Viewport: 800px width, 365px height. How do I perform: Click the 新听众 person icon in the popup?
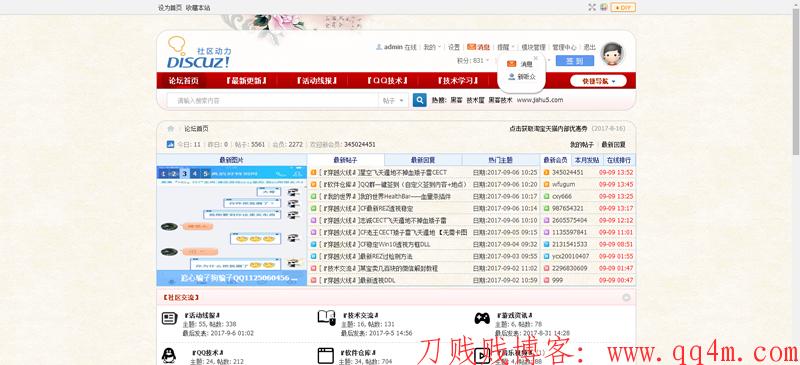pos(512,77)
